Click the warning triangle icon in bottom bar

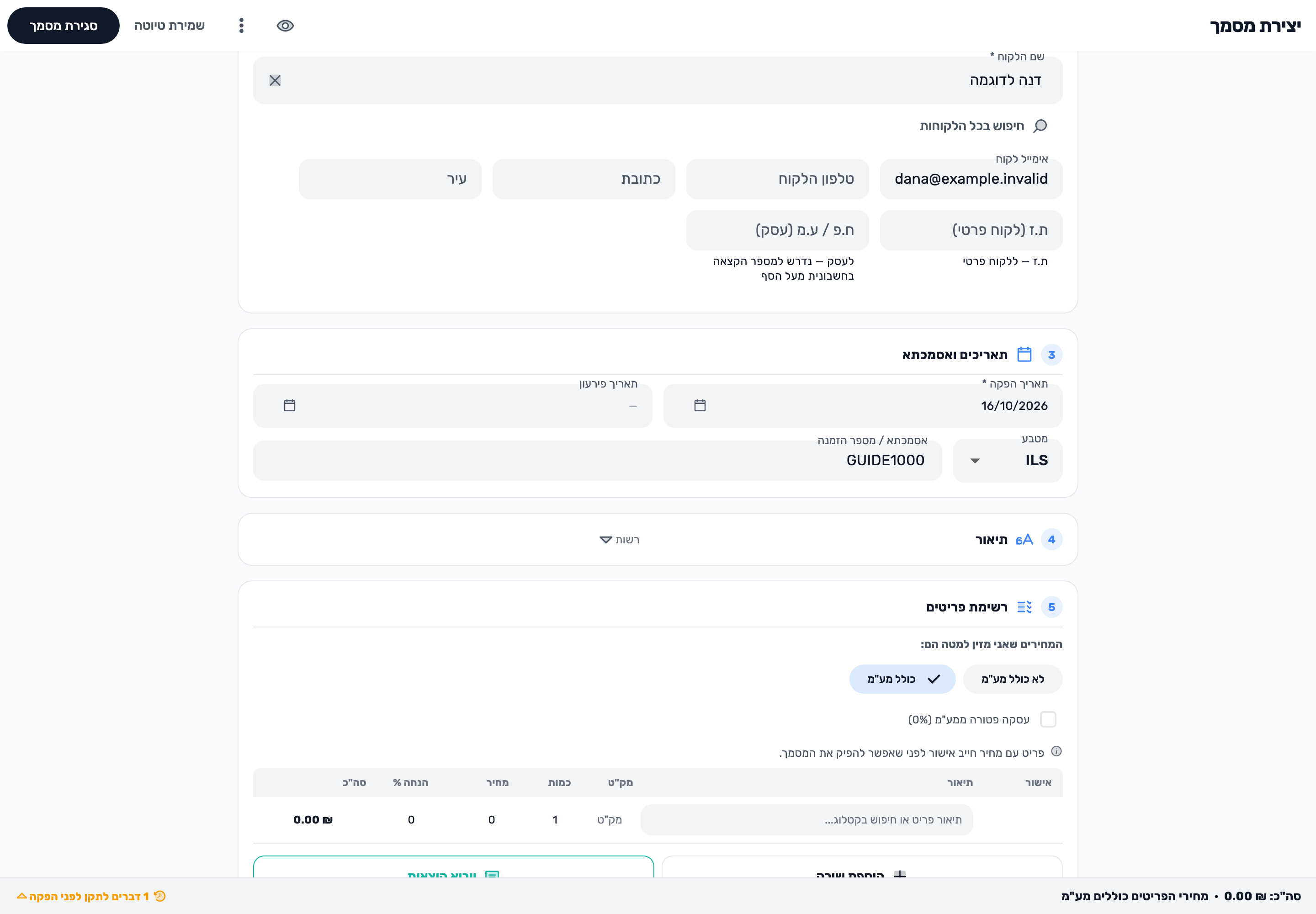pyautogui.click(x=22, y=896)
